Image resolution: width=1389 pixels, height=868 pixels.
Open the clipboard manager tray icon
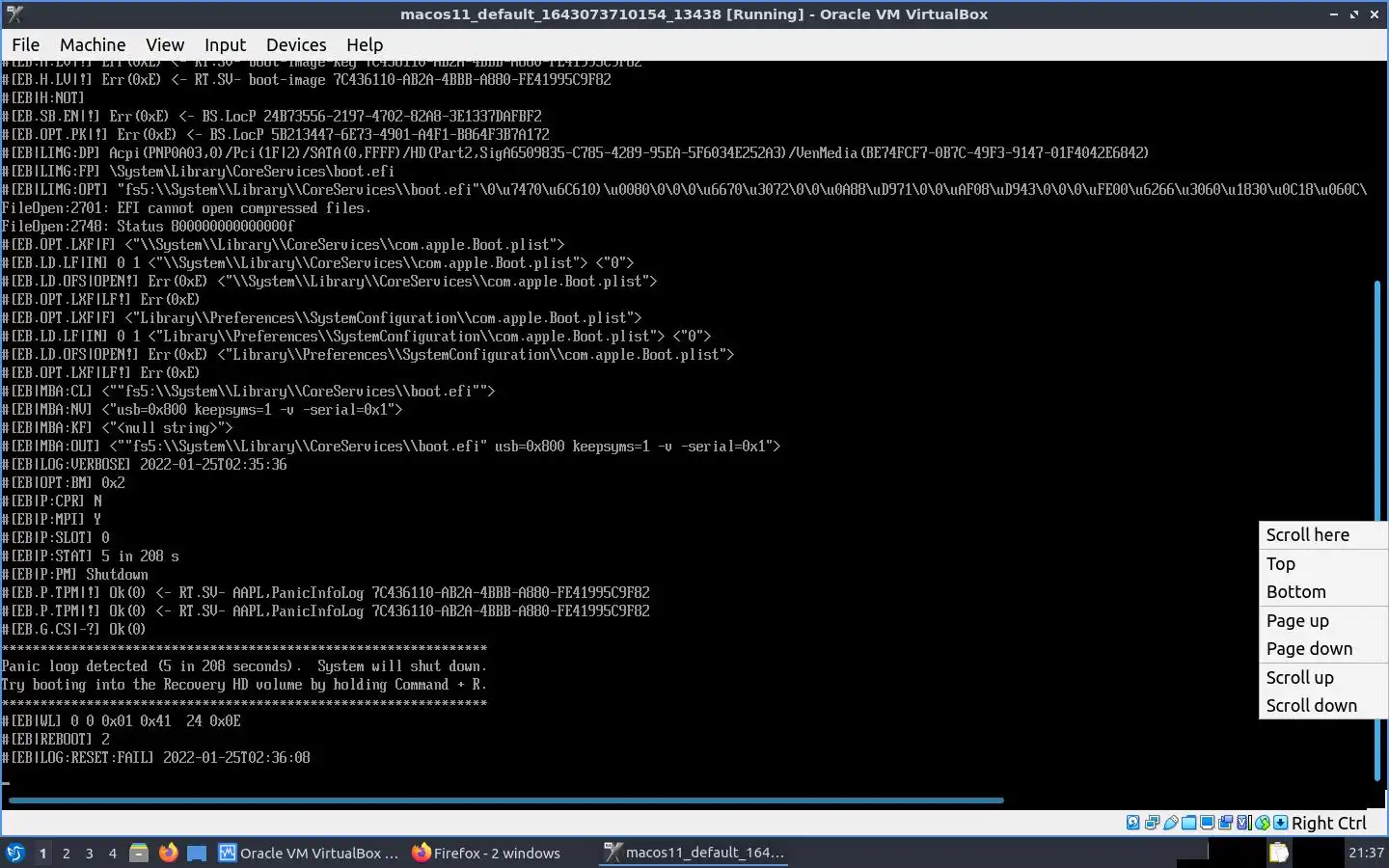(1278, 853)
